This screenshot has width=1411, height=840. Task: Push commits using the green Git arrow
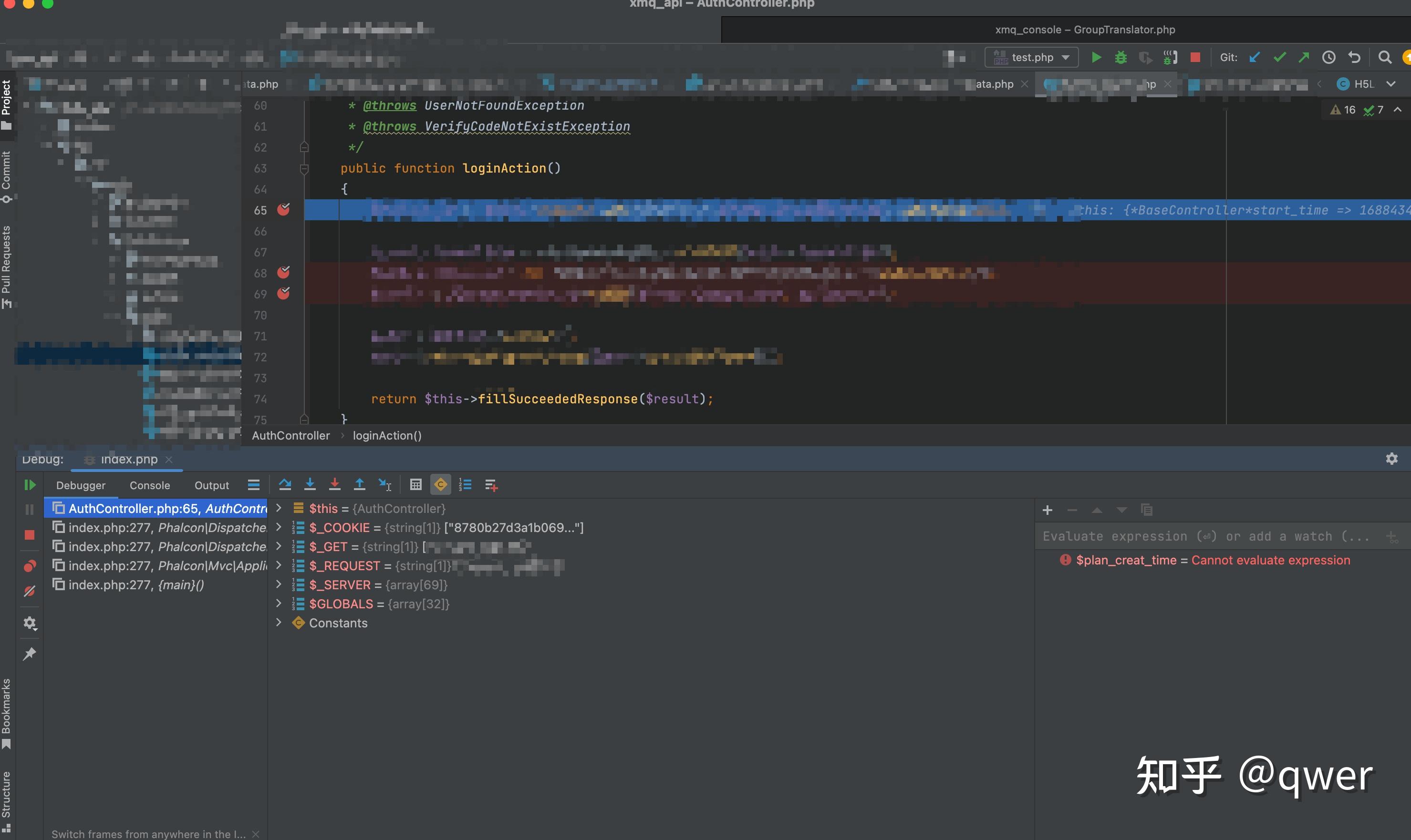[1304, 57]
